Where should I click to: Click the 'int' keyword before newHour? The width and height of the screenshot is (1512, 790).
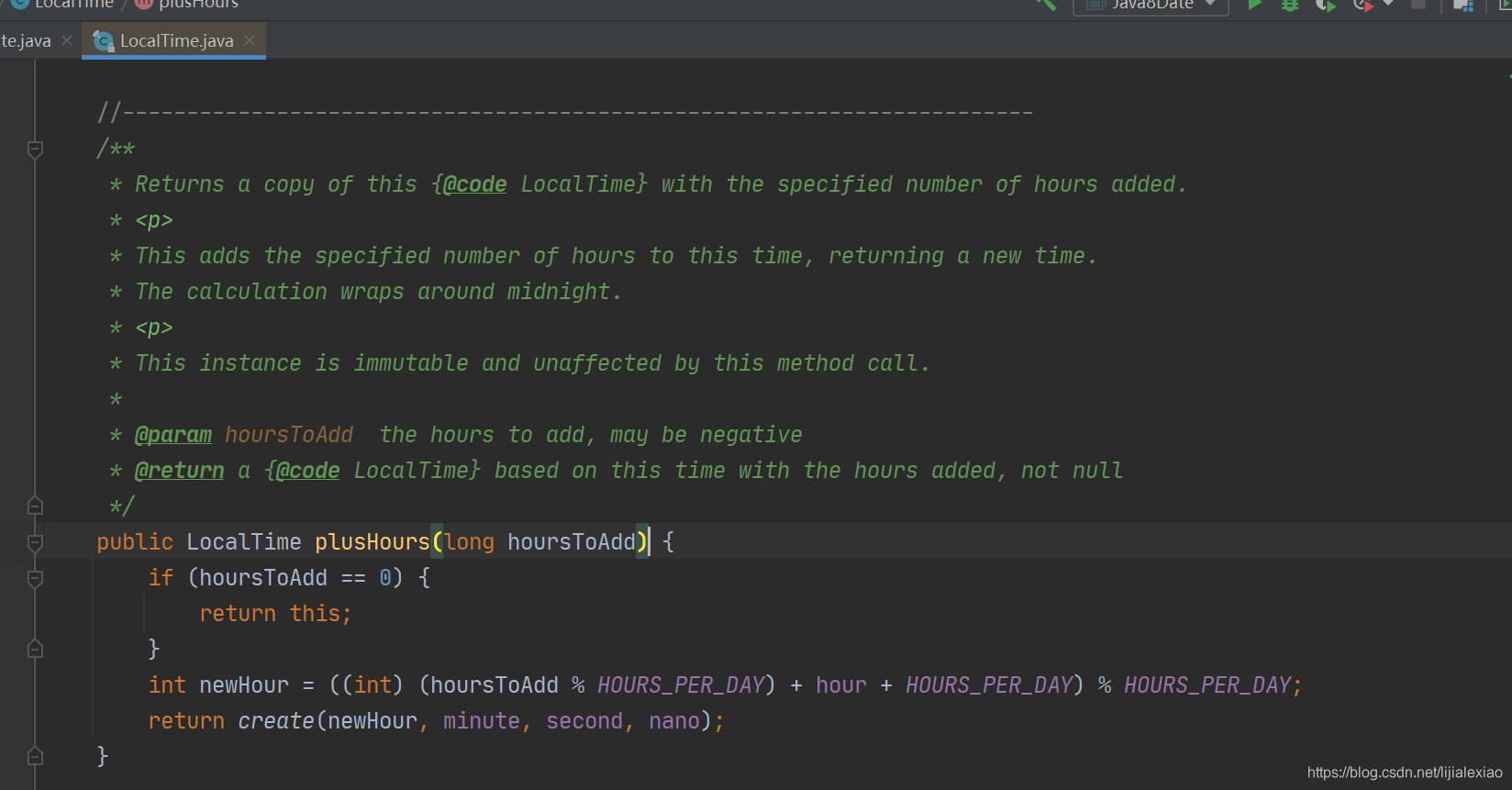pyautogui.click(x=167, y=685)
